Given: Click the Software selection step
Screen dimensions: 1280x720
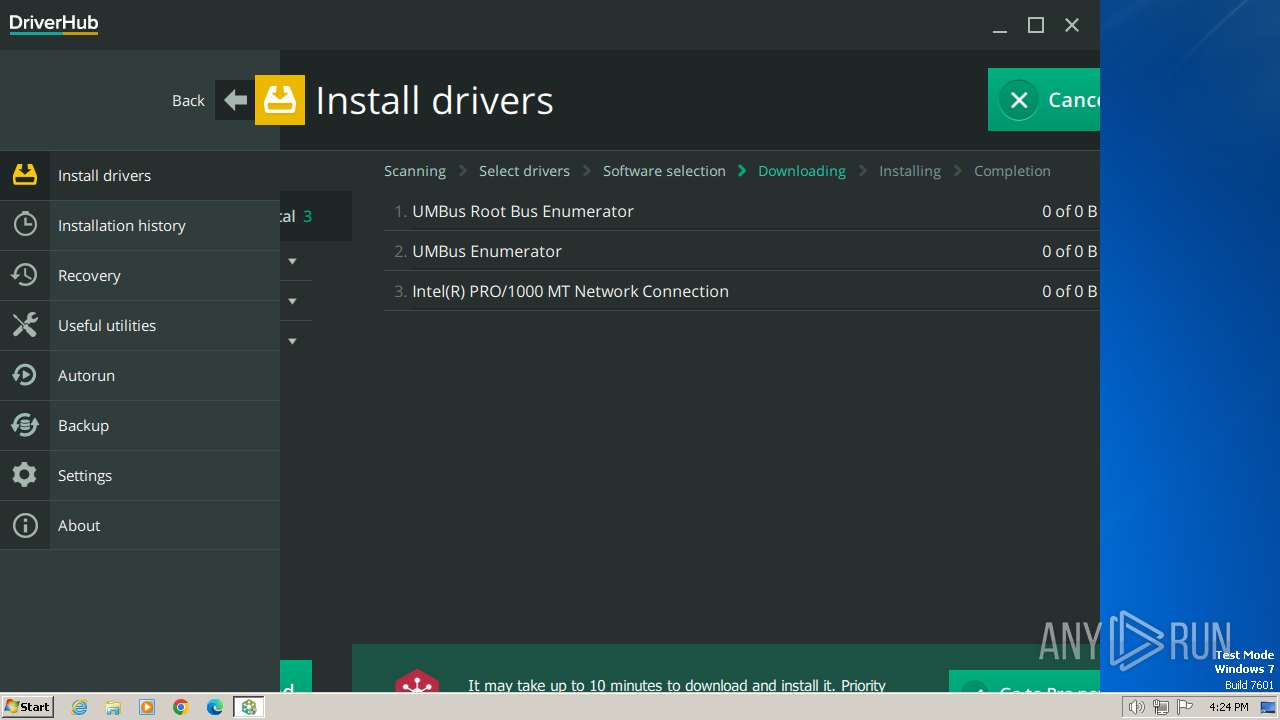Looking at the screenshot, I should (664, 171).
